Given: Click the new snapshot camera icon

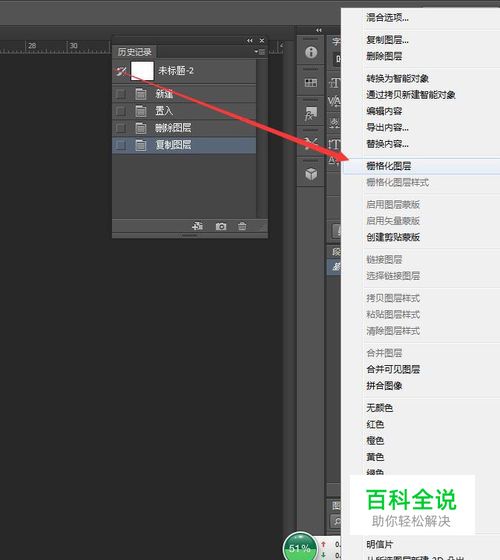Looking at the screenshot, I should [221, 226].
